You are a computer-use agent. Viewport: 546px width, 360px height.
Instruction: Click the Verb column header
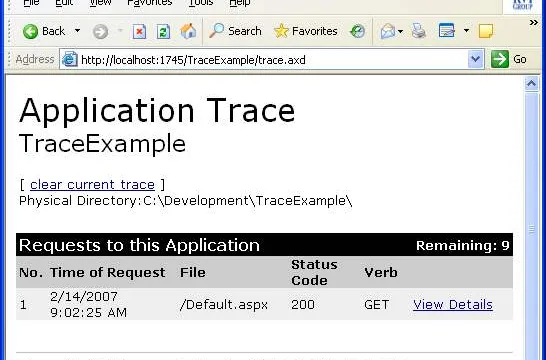coord(381,272)
